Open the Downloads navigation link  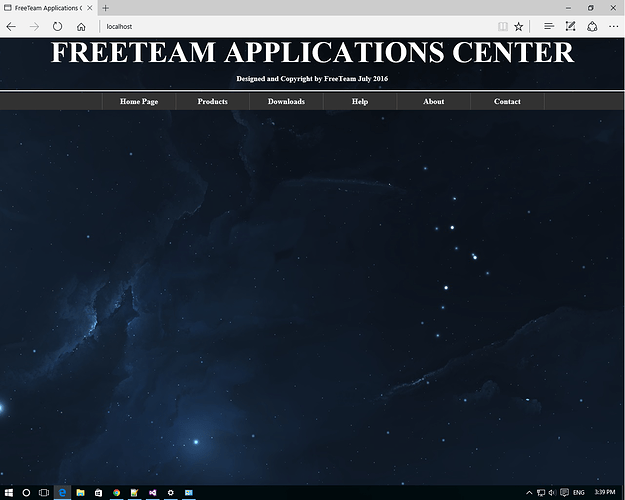286,101
